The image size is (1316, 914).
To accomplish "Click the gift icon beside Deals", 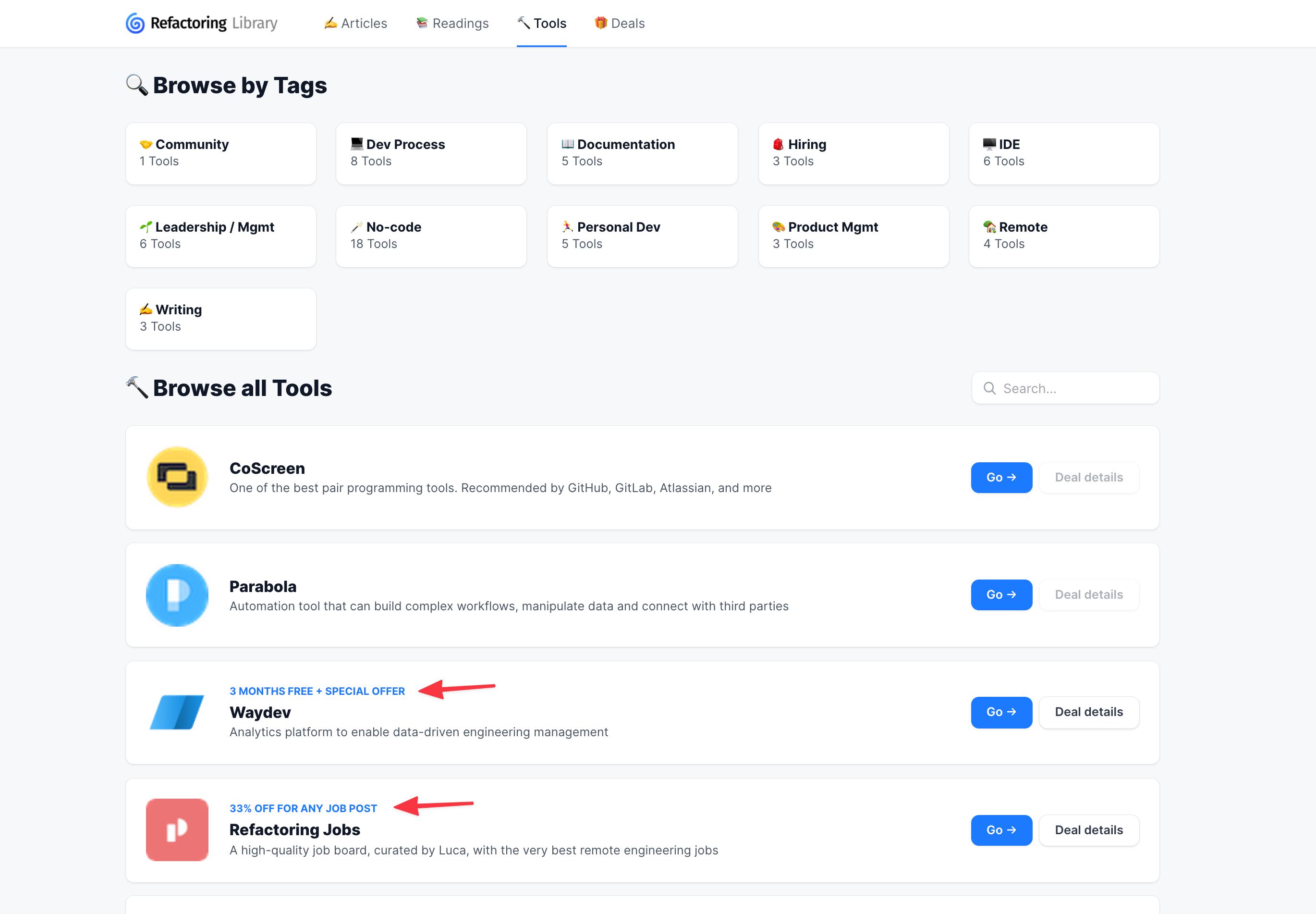I will click(x=600, y=23).
